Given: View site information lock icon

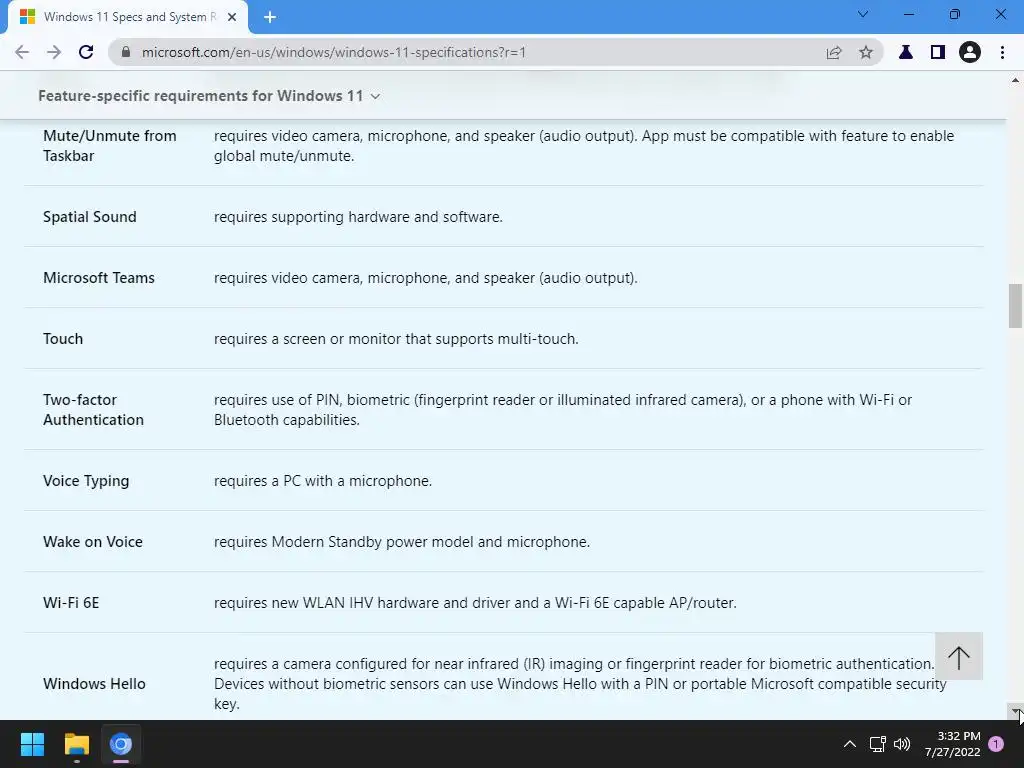Looking at the screenshot, I should coord(126,52).
